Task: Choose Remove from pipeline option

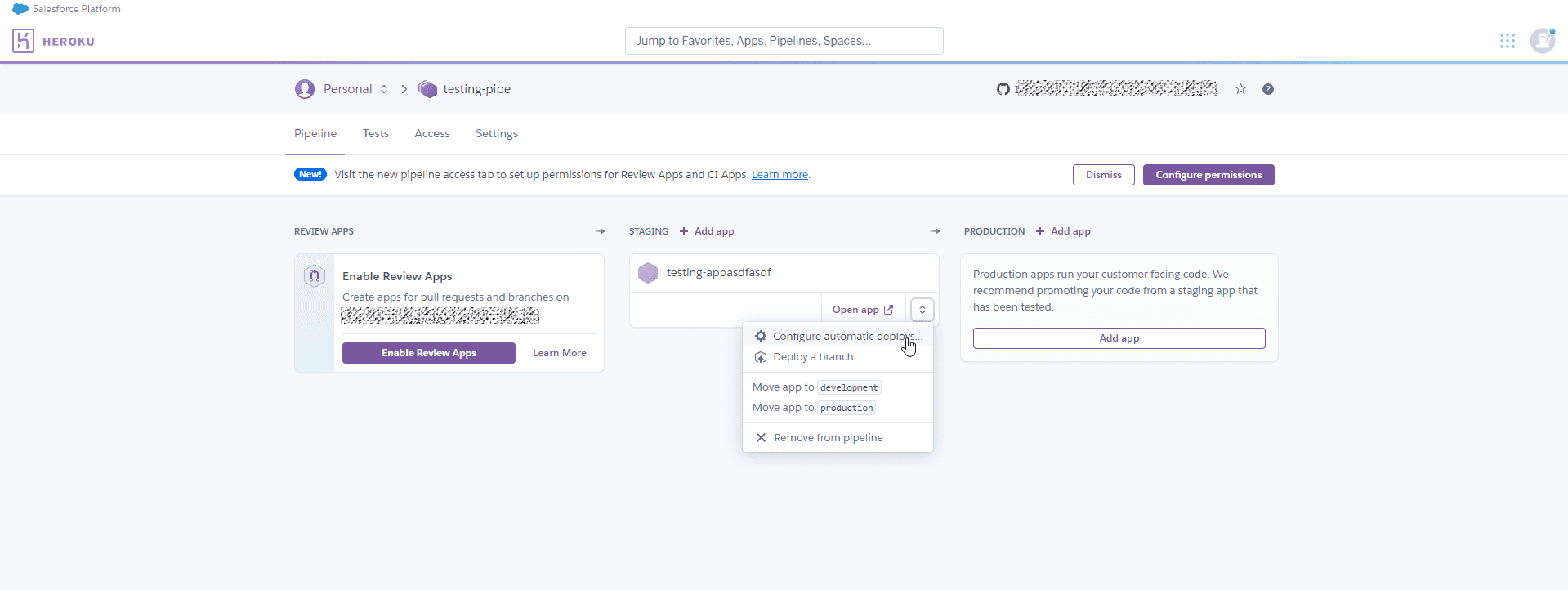Action: pyautogui.click(x=827, y=438)
